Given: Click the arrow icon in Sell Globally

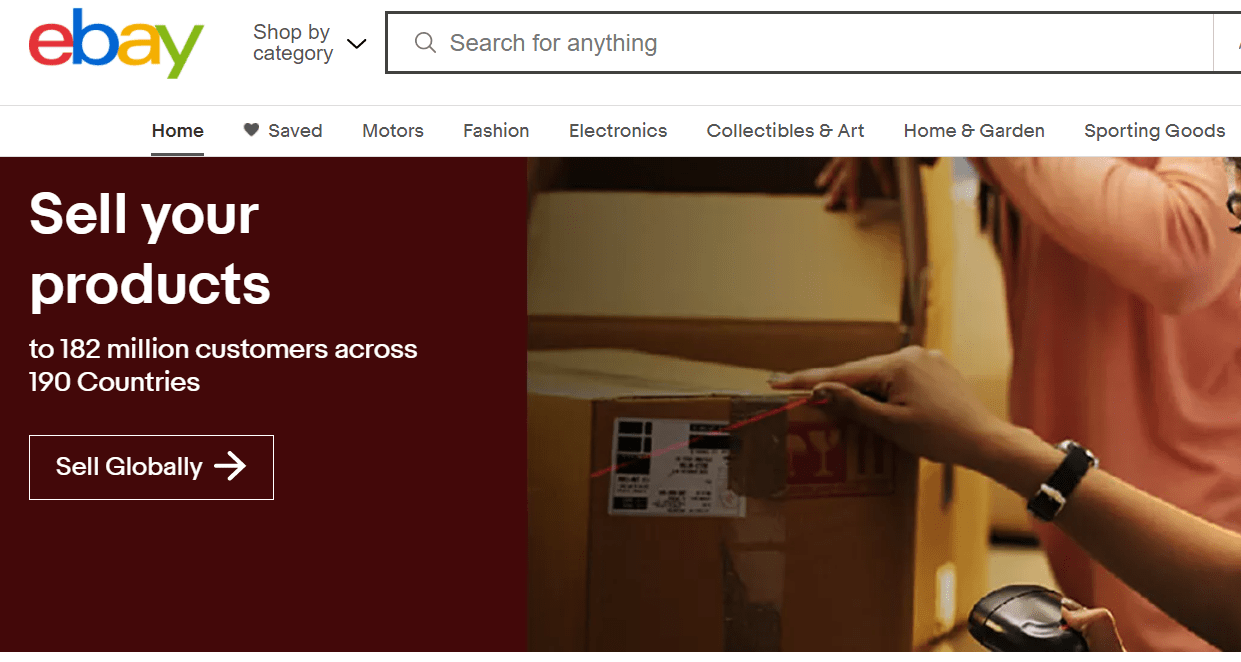Looking at the screenshot, I should tap(230, 466).
